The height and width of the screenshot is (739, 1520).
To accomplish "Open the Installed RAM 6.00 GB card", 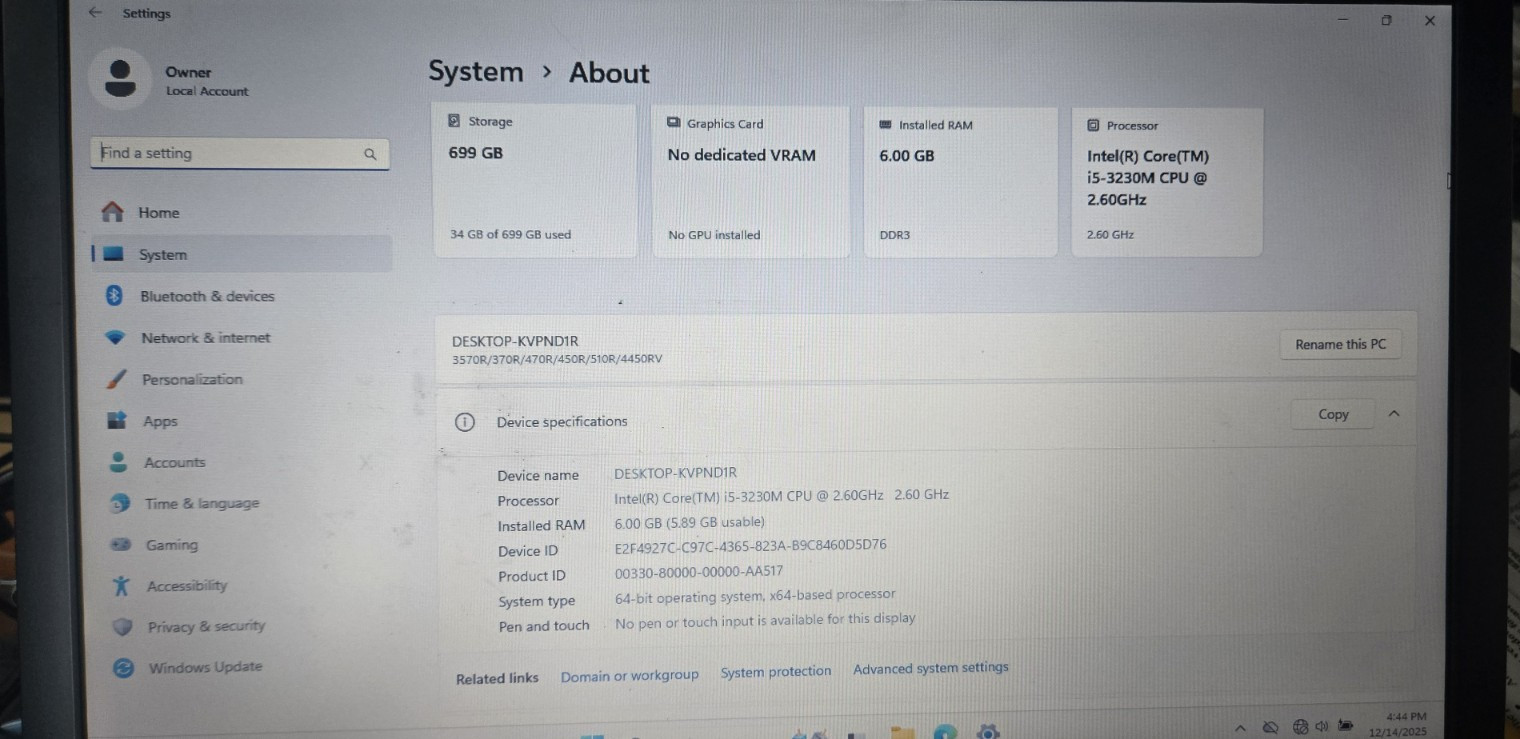I will 960,182.
